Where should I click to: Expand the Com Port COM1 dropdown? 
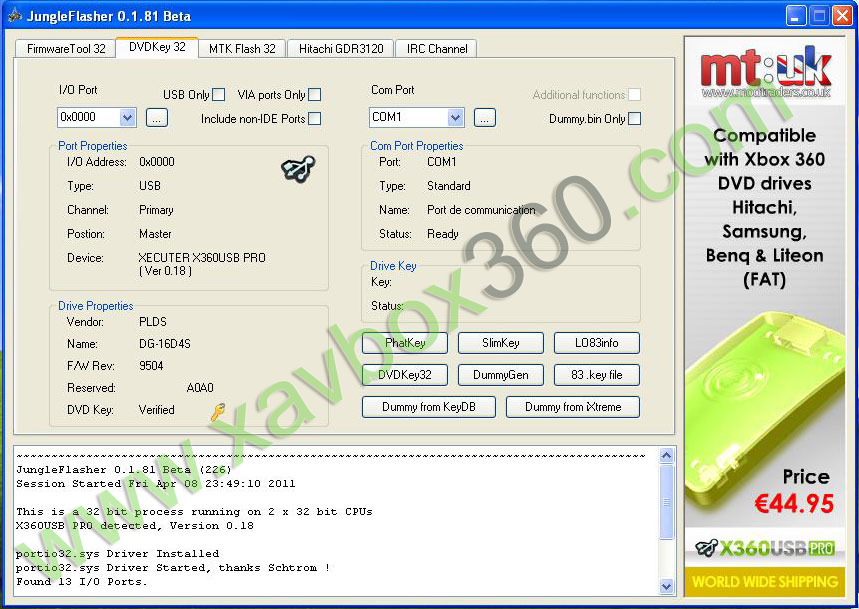point(455,117)
